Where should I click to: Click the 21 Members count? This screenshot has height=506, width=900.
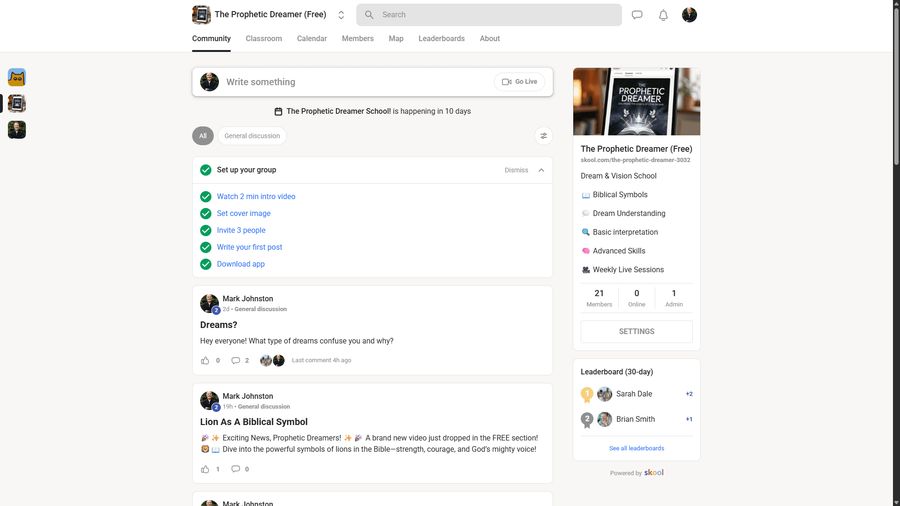(x=599, y=298)
